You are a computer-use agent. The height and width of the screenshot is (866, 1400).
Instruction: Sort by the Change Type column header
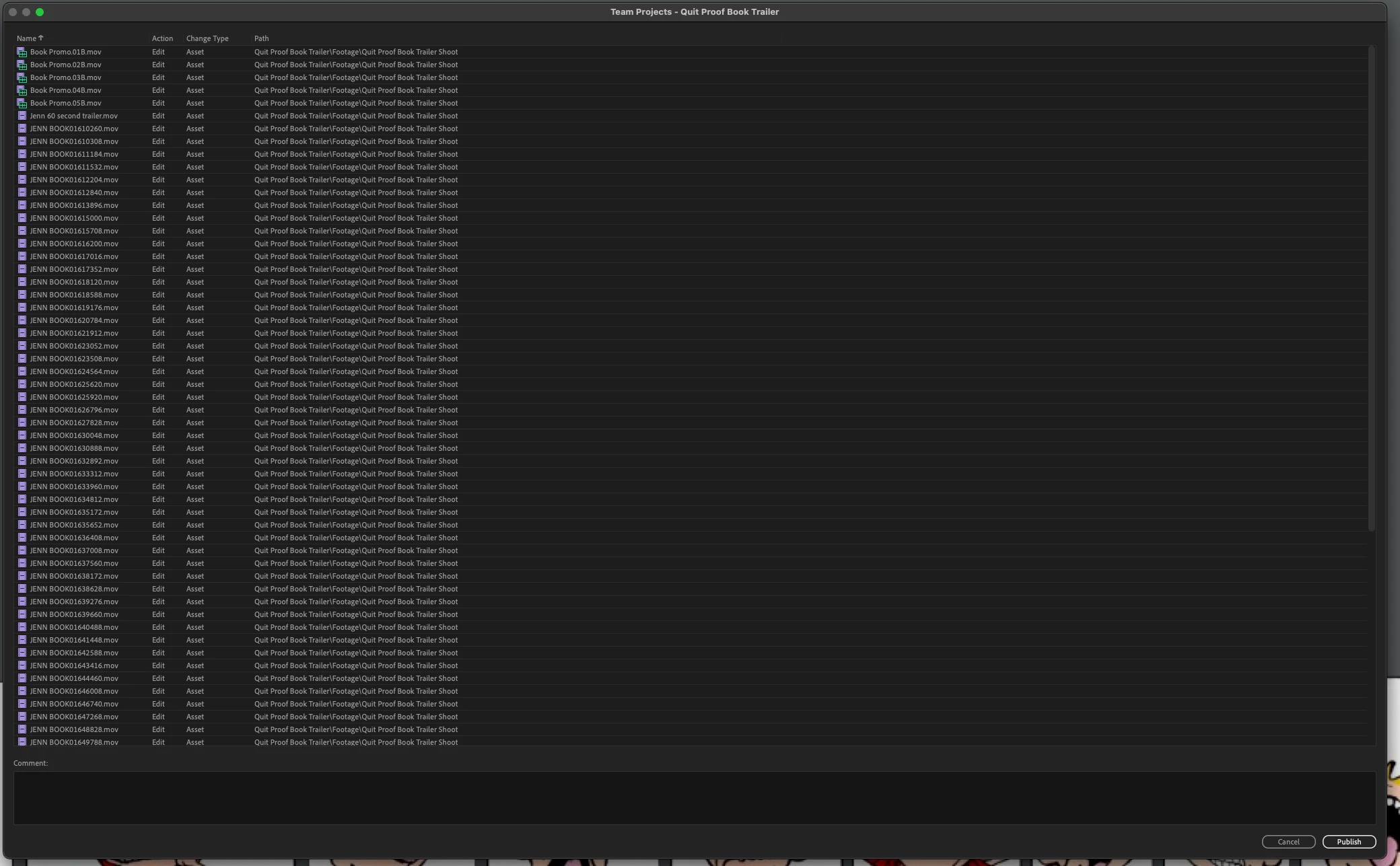pyautogui.click(x=207, y=38)
